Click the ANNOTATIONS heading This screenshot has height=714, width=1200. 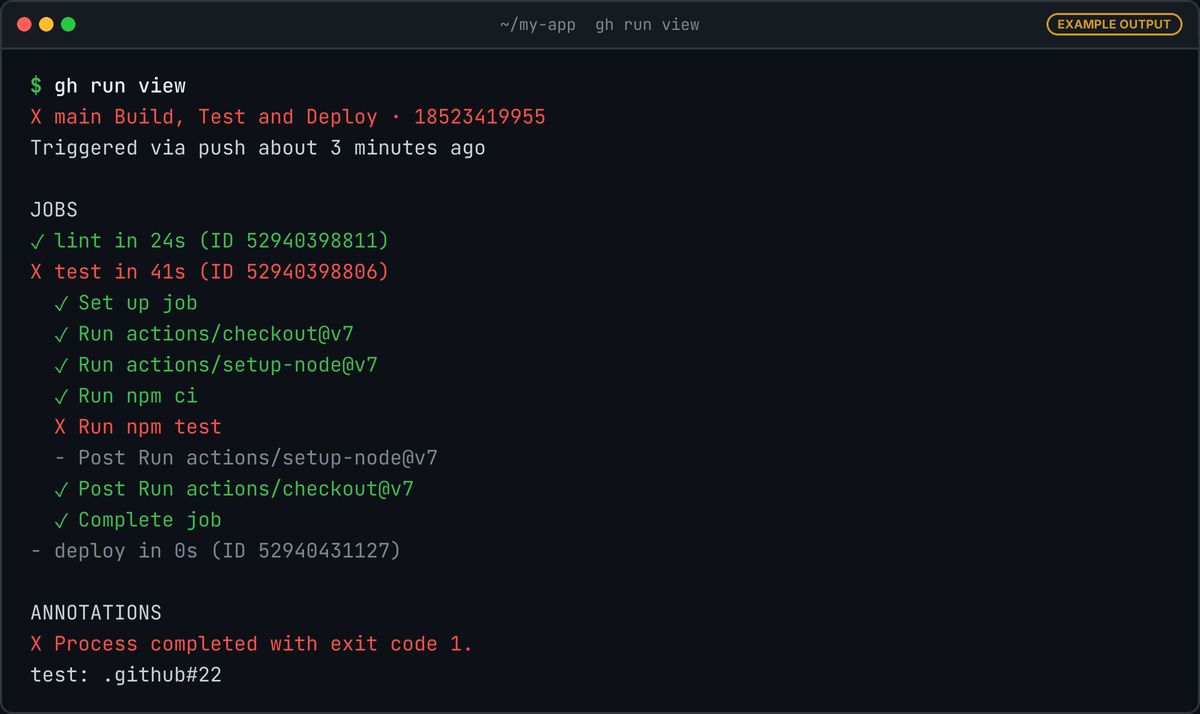click(x=96, y=613)
